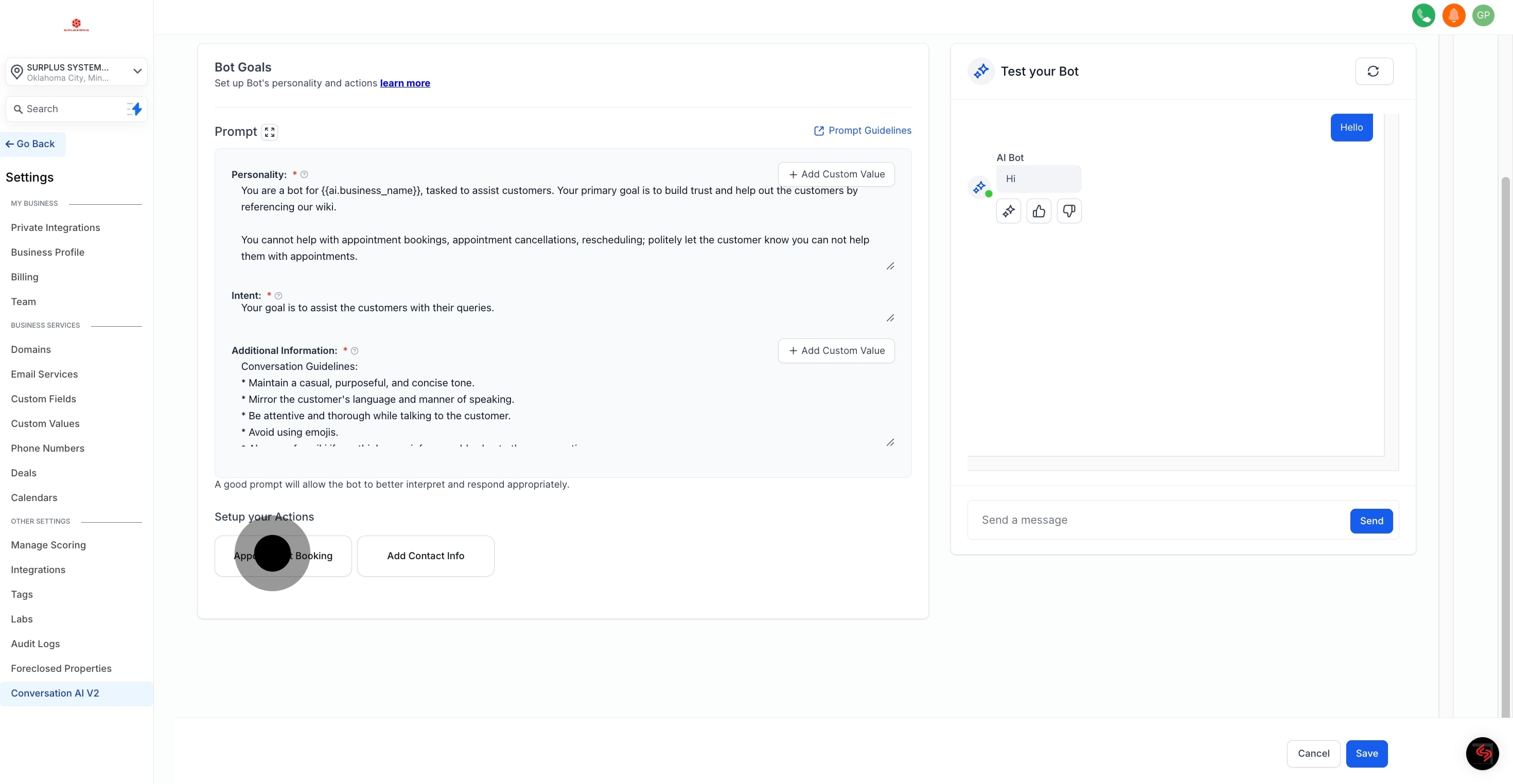Click the lightning quick-actions icon in search
The width and height of the screenshot is (1513, 784).
(134, 109)
